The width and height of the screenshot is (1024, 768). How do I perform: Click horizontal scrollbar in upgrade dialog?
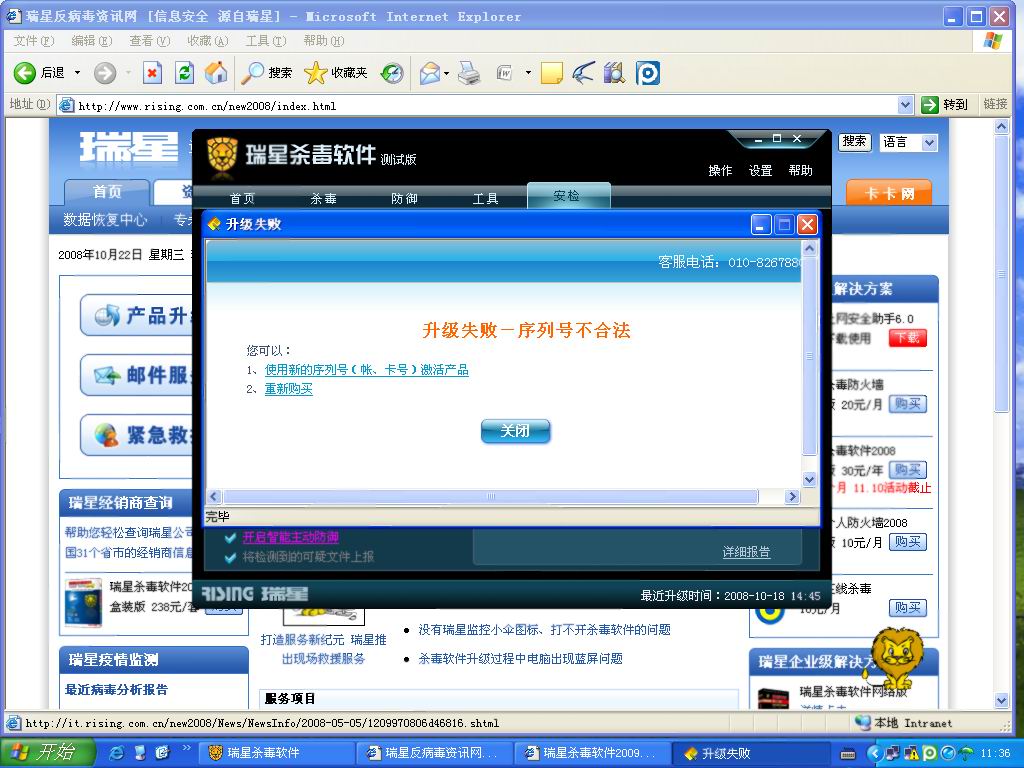[490, 496]
